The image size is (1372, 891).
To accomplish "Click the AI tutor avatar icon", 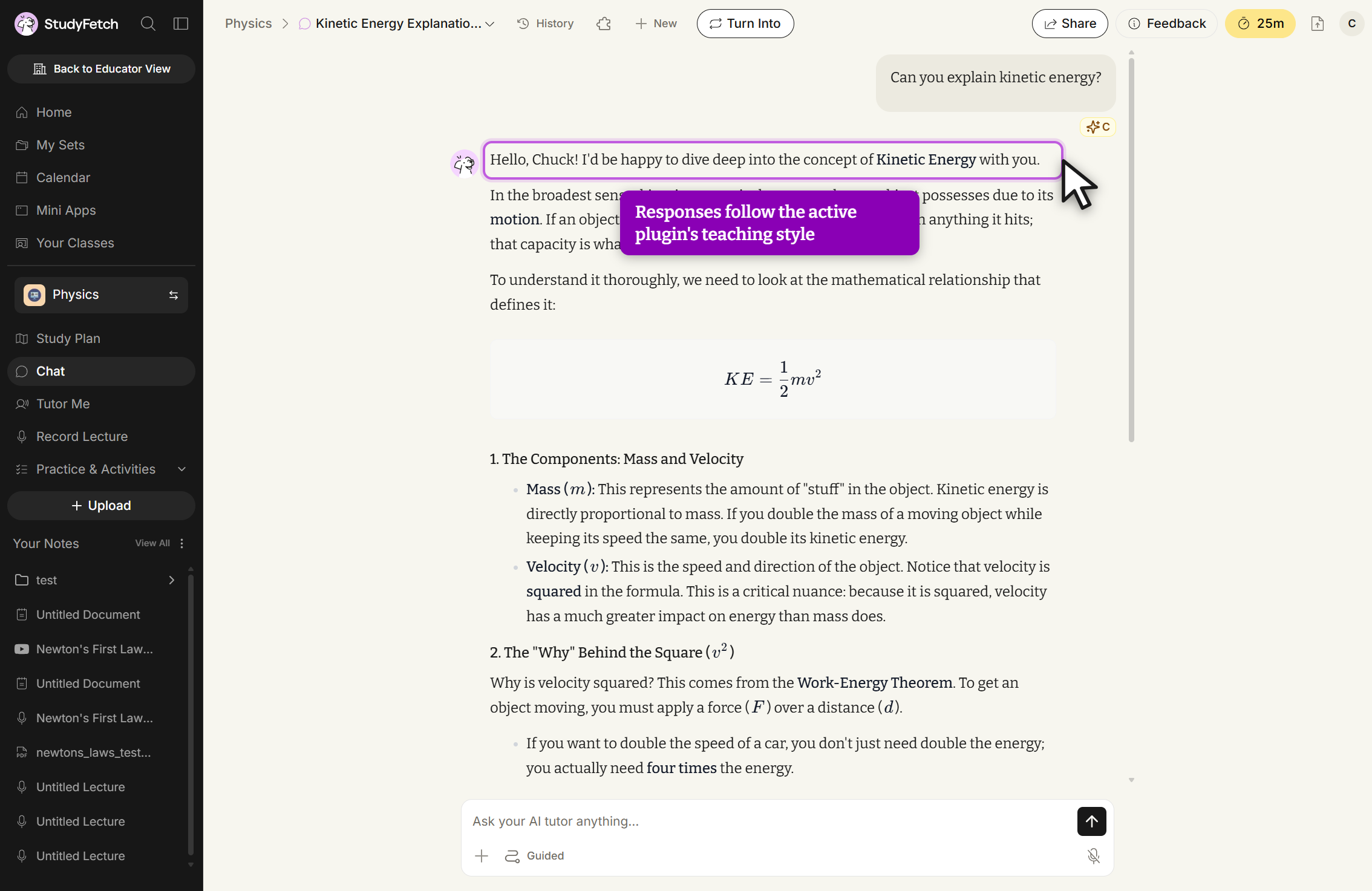I will (x=465, y=163).
